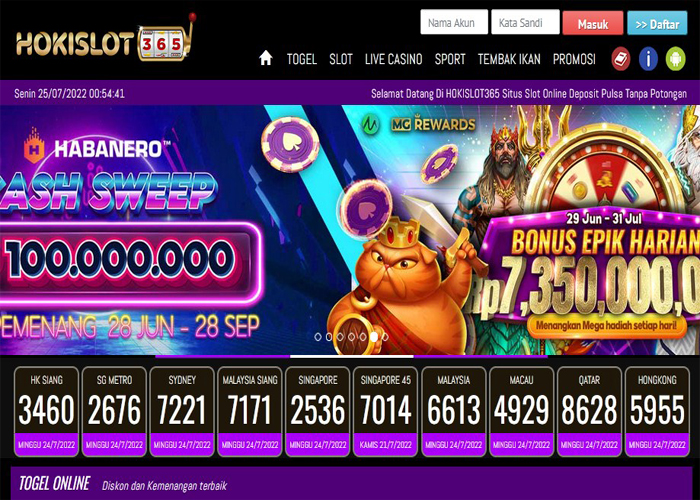Viewport: 700px width, 500px height.
Task: Open the LIVE CASINO menu
Action: [x=393, y=59]
